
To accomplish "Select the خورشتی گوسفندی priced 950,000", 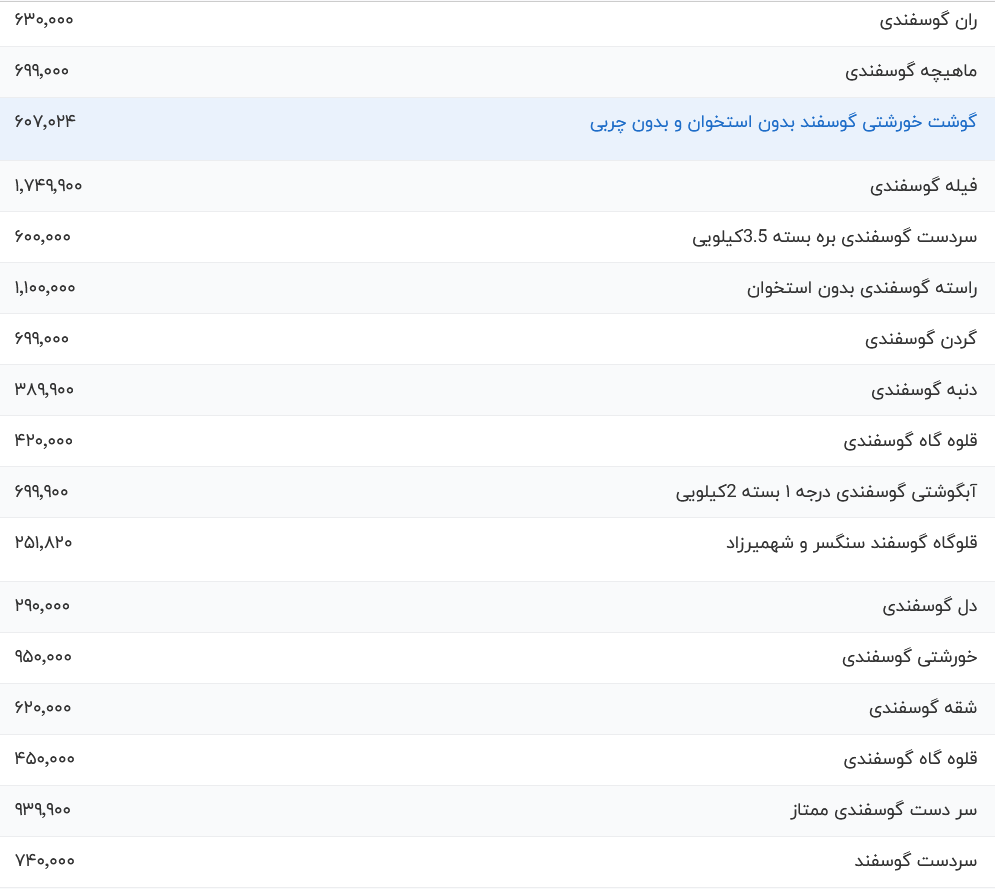I will [909, 657].
